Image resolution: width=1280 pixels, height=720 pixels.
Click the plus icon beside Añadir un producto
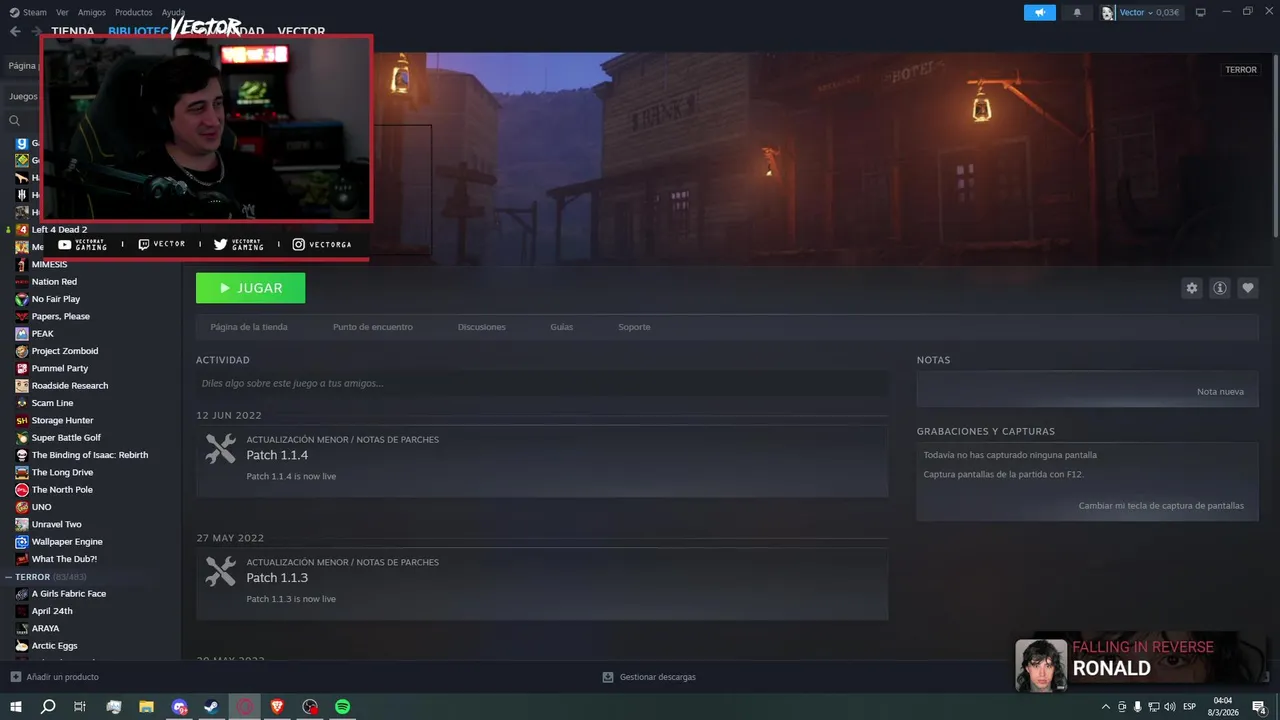tap(15, 677)
